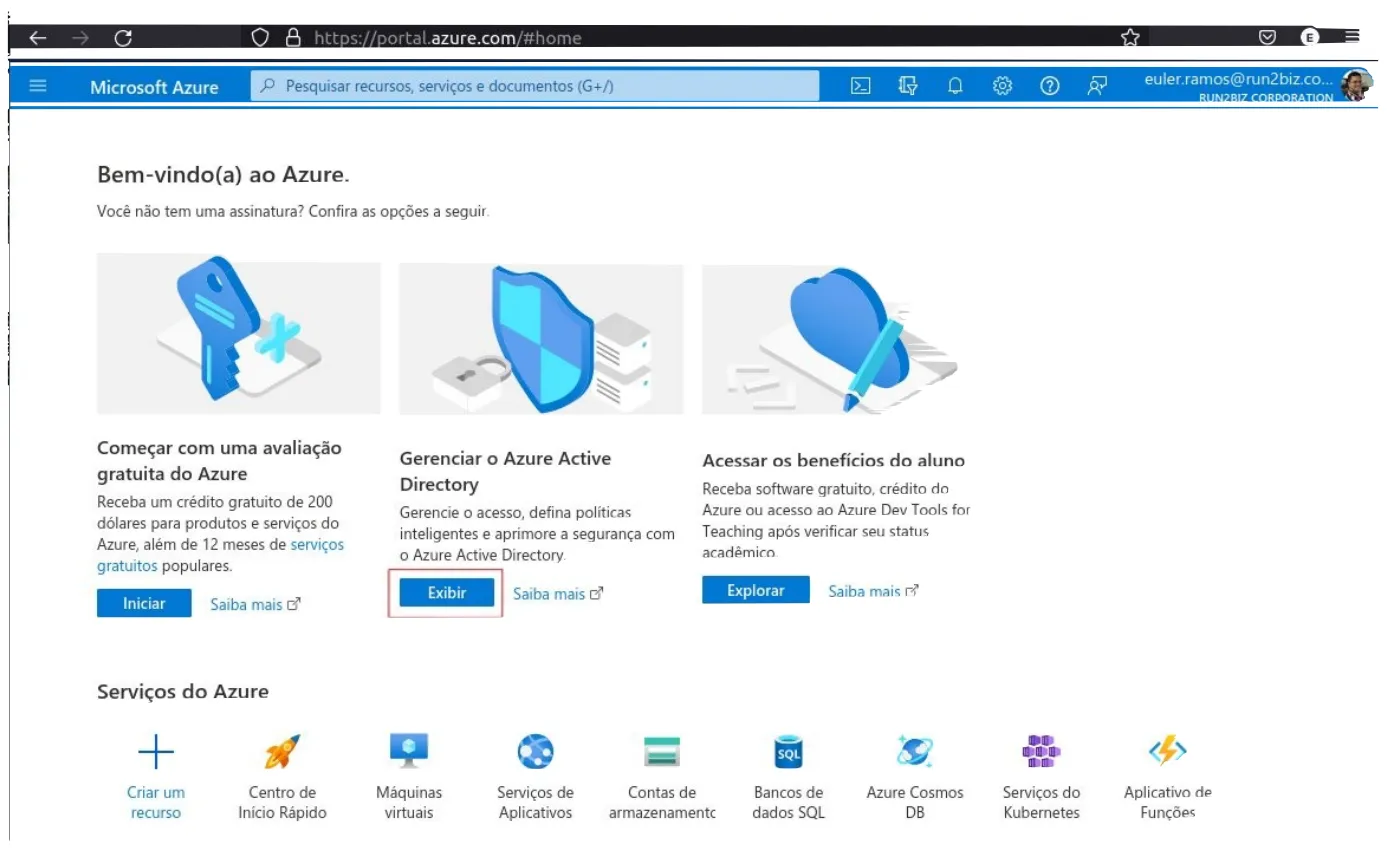Click the browser address bar URL
The height and width of the screenshot is (854, 1393).
coord(447,38)
